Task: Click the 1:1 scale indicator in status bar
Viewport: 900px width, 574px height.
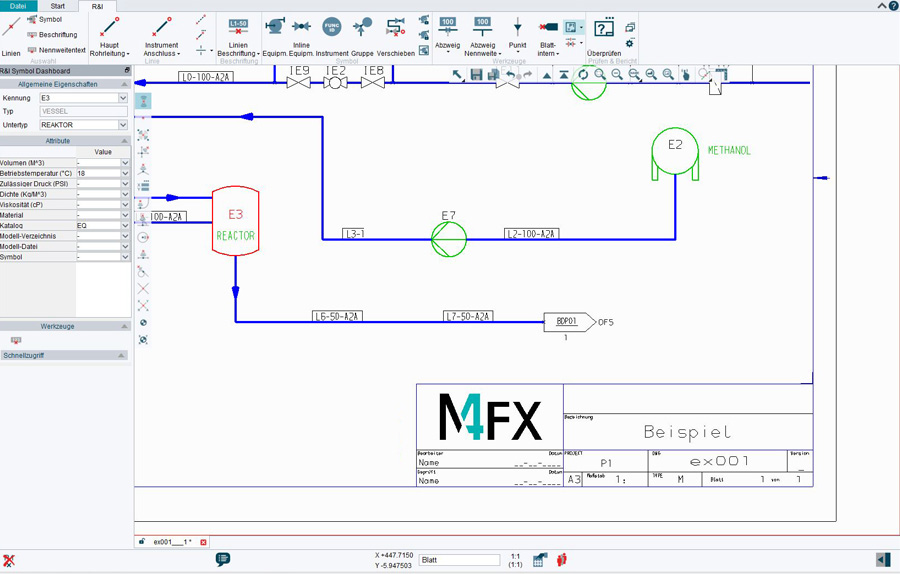Action: tap(515, 560)
